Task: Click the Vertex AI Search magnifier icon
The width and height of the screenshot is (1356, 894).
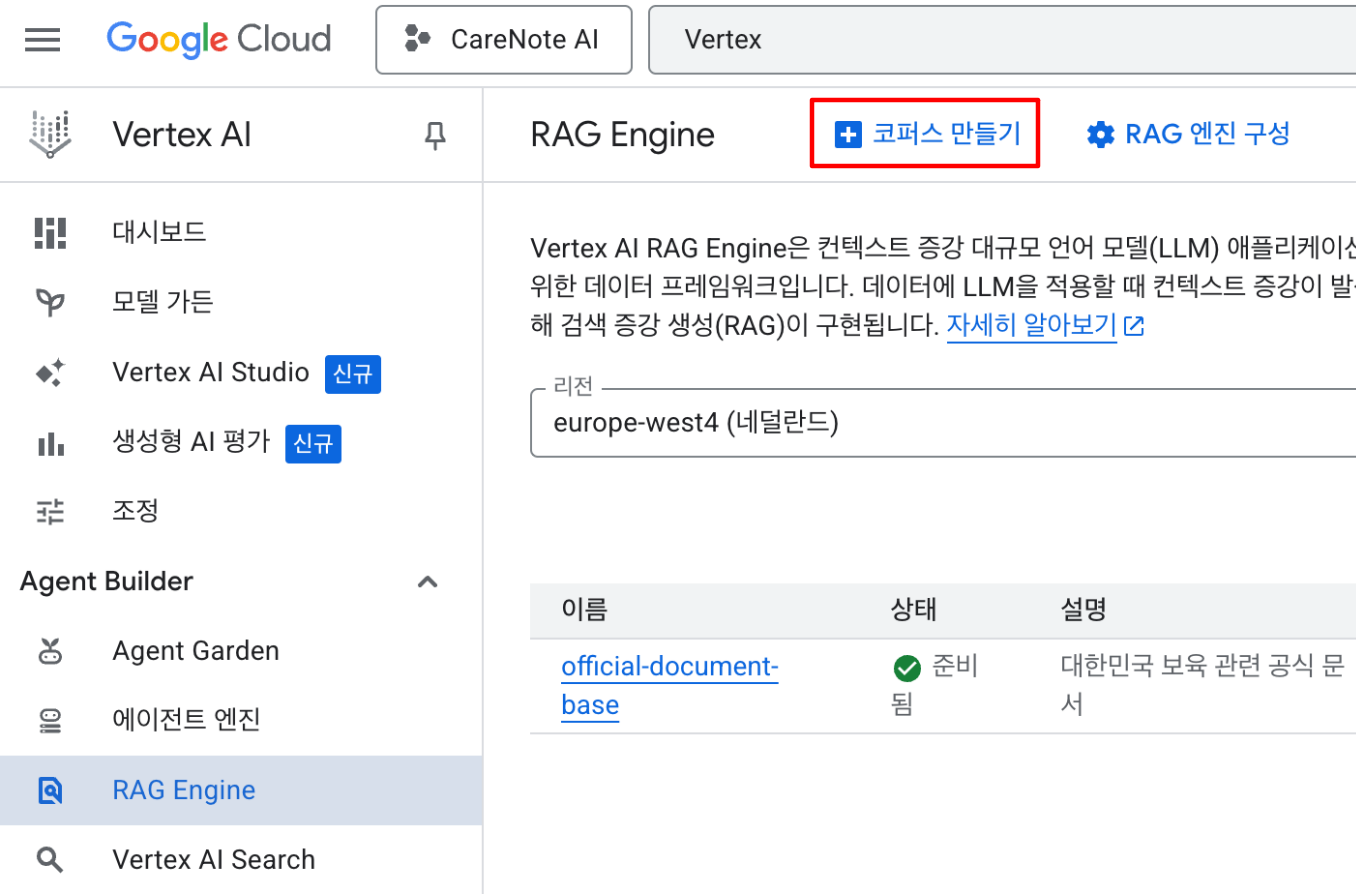Action: point(50,860)
